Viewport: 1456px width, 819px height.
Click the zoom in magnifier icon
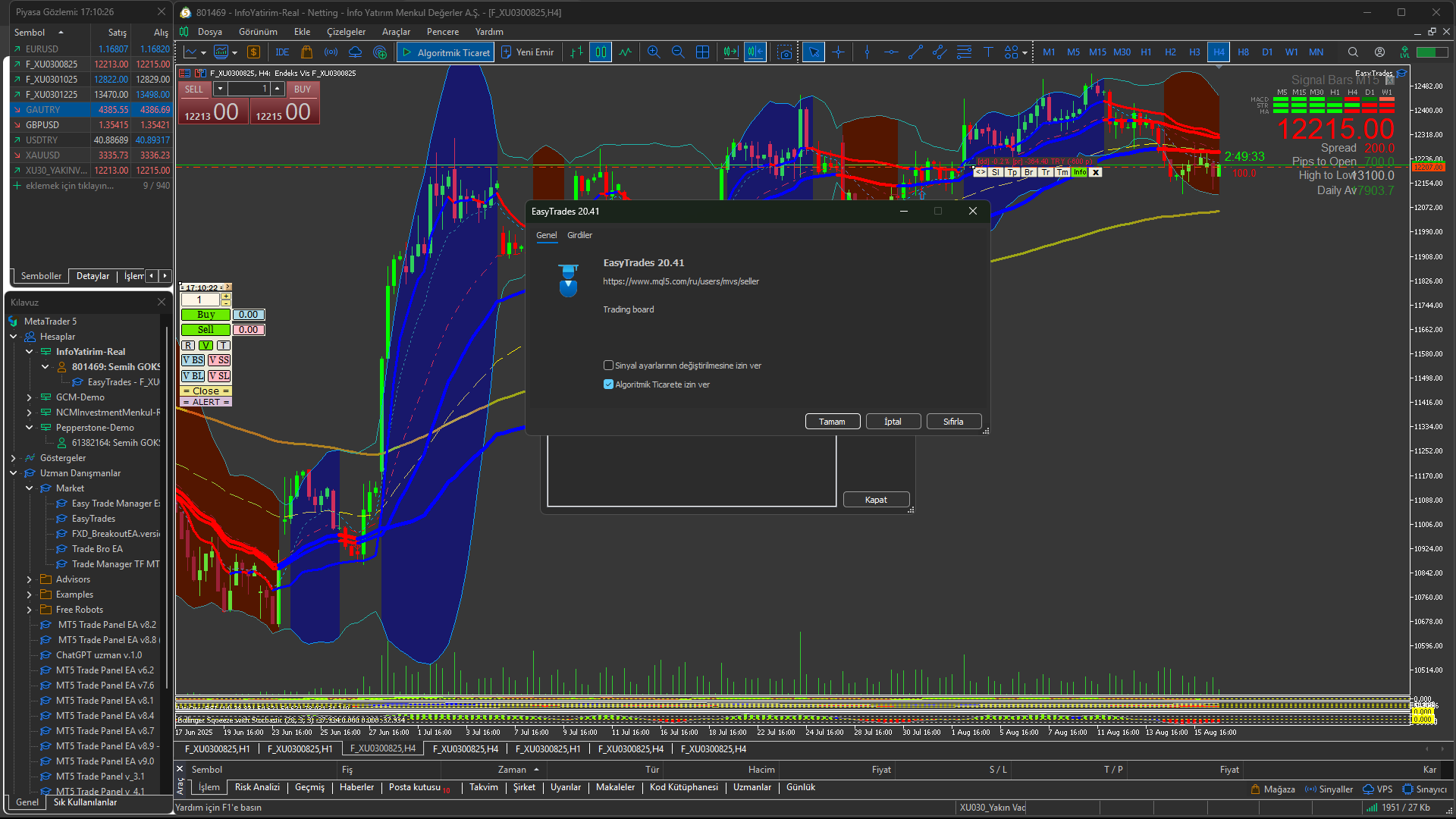(x=653, y=52)
